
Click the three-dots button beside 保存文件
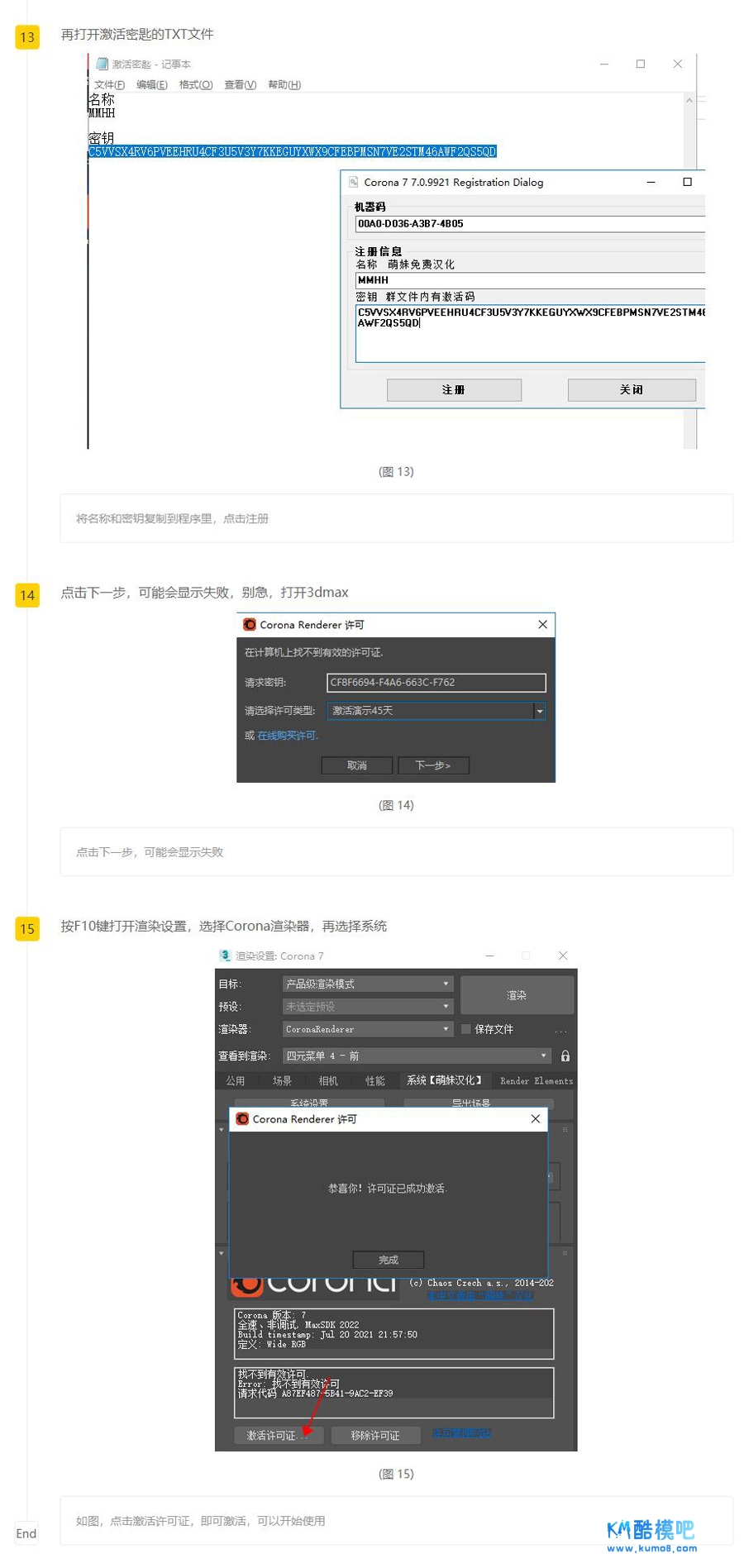tap(561, 1030)
